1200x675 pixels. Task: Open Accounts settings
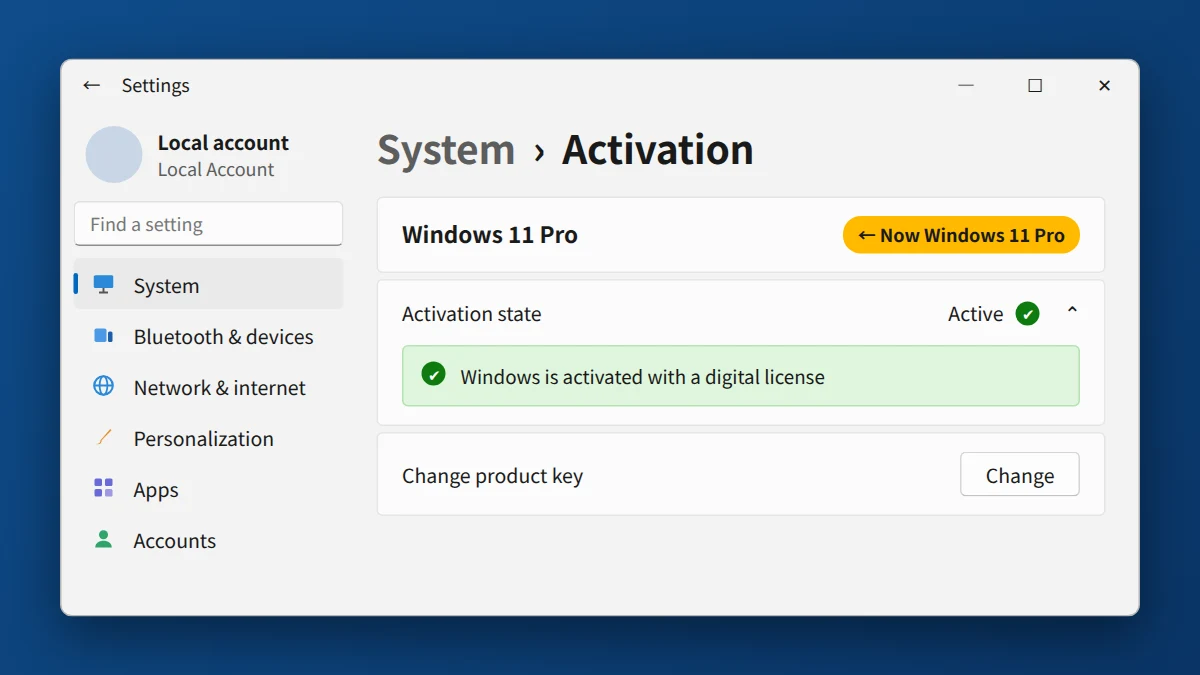[208, 540]
